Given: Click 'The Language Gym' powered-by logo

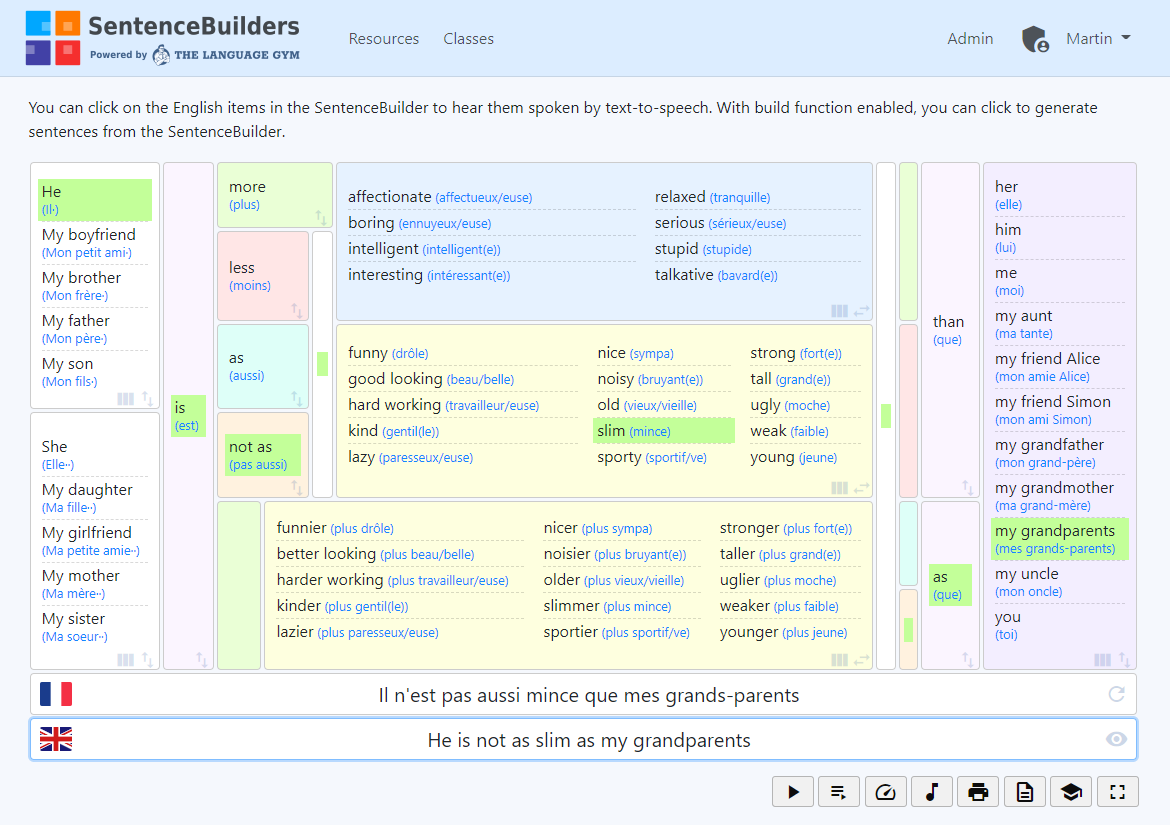Looking at the screenshot, I should pyautogui.click(x=226, y=55).
